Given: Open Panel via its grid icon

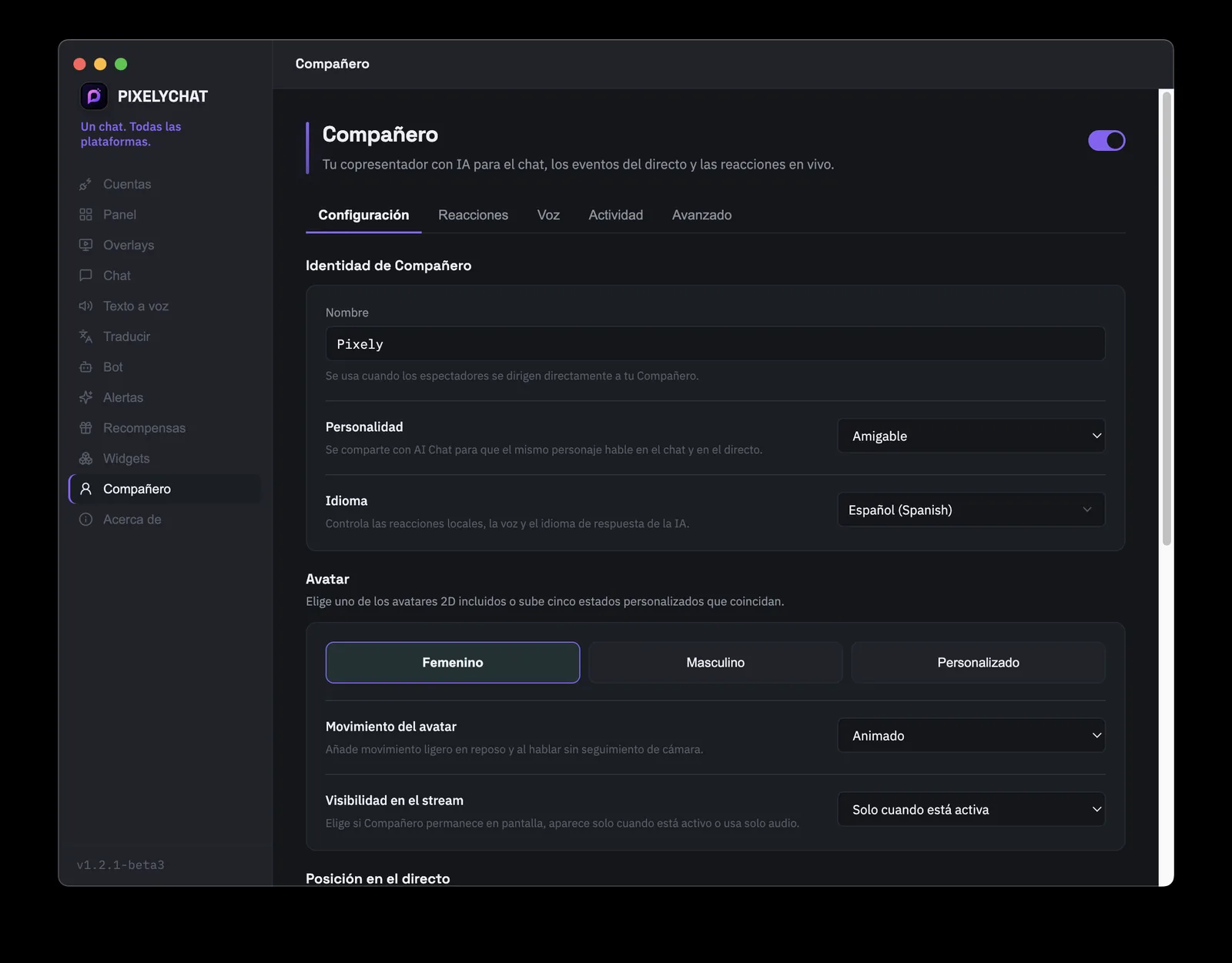Looking at the screenshot, I should coord(85,215).
